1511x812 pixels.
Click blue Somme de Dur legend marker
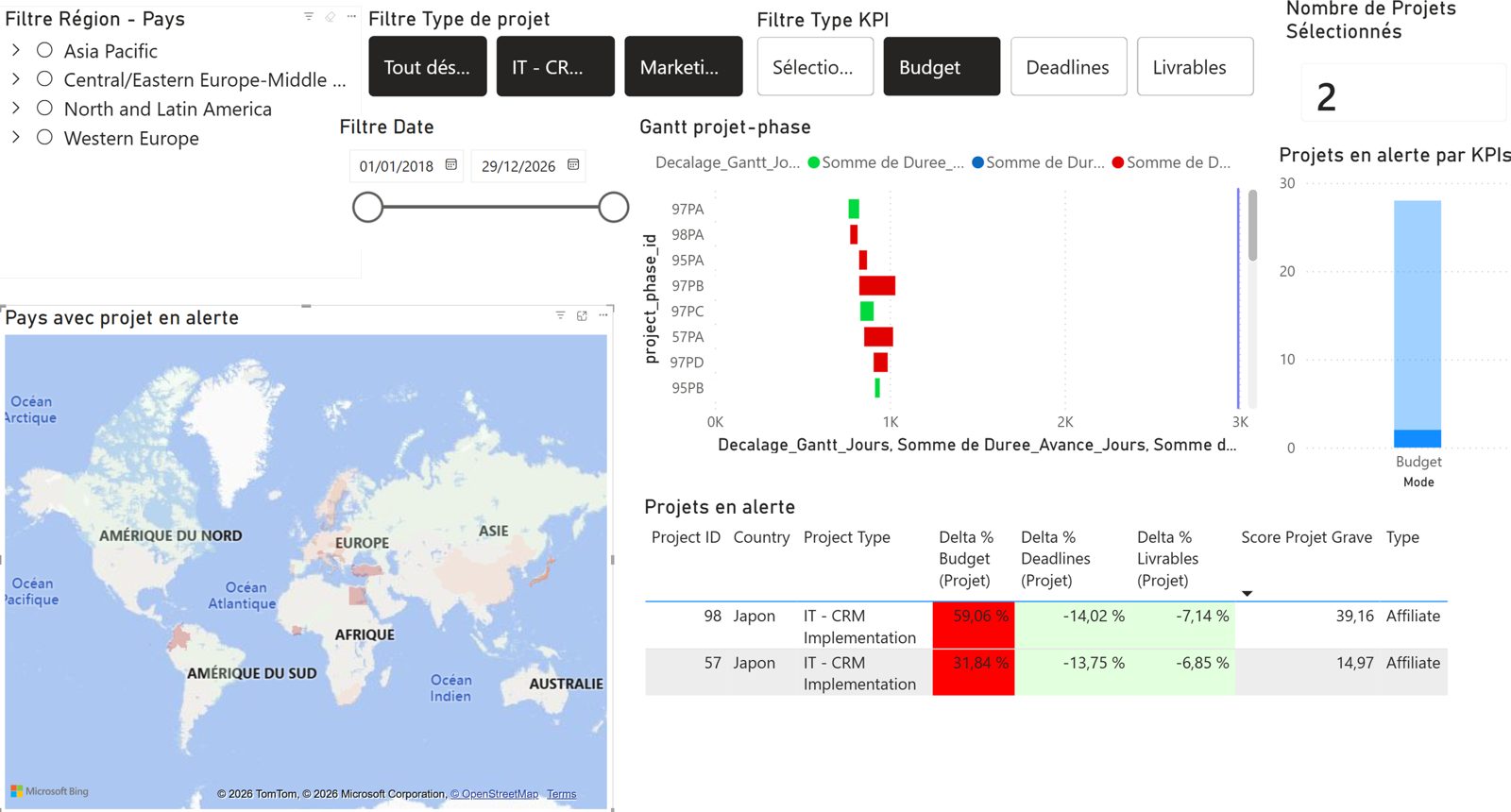point(977,162)
